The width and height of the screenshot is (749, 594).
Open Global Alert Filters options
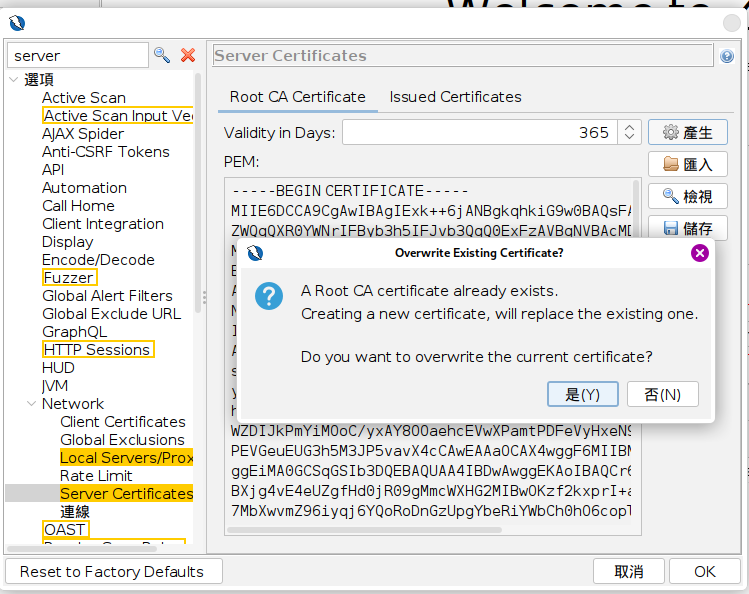(x=107, y=296)
